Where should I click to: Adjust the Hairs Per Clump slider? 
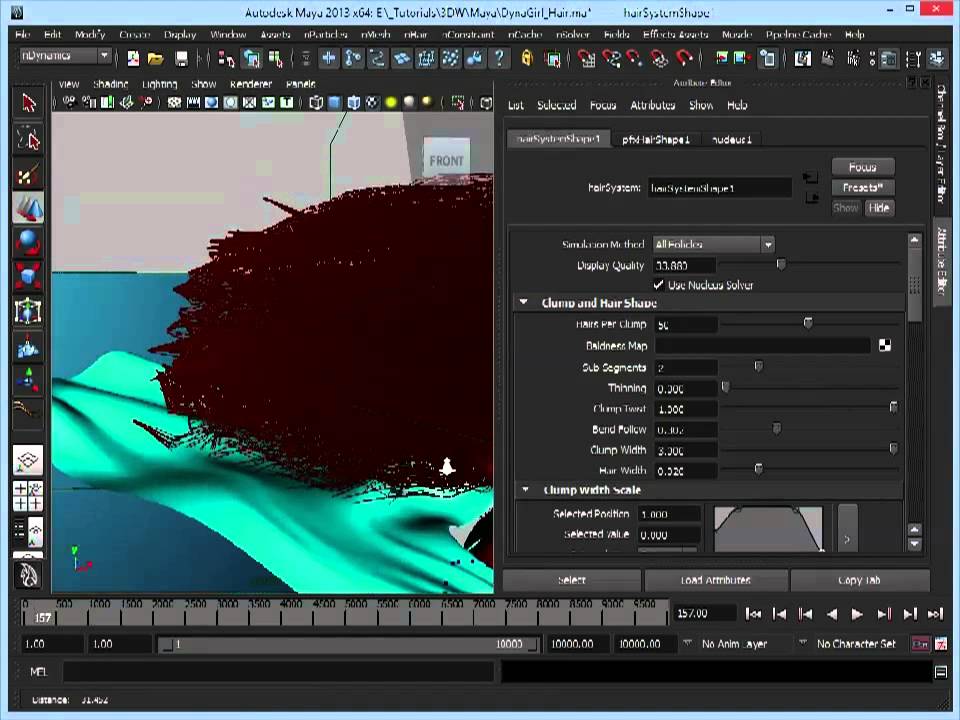(808, 323)
